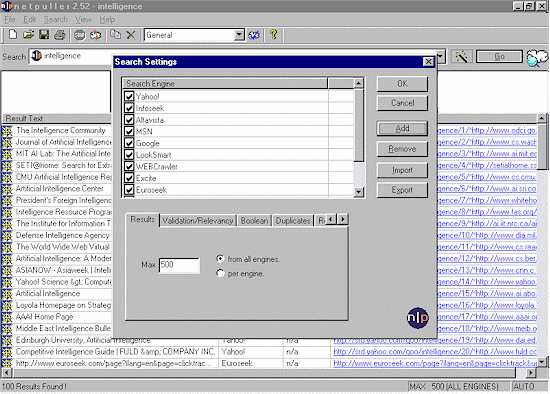Uncheck the Excite search engine
Image resolution: width=550 pixels, height=394 pixels.
coord(129,178)
